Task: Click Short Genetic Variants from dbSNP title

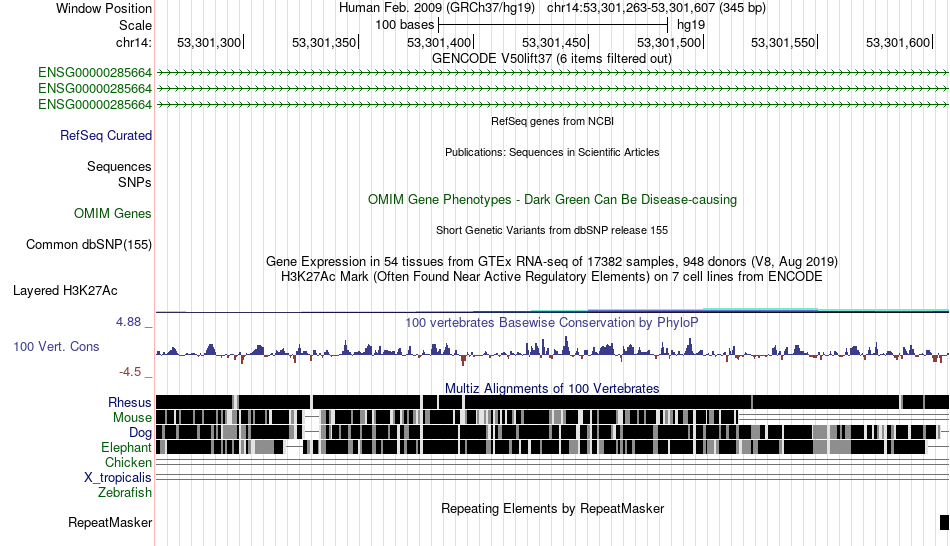Action: [552, 230]
